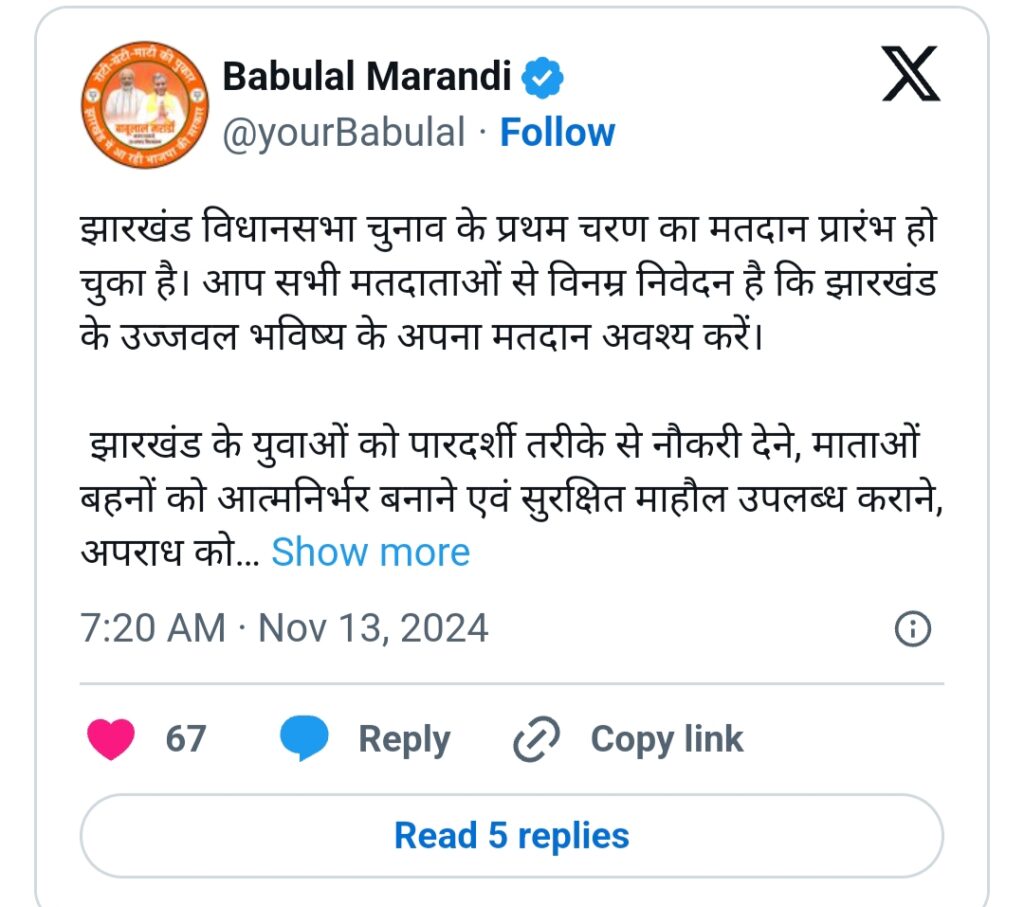Open Read 5 replies button

pyautogui.click(x=511, y=836)
